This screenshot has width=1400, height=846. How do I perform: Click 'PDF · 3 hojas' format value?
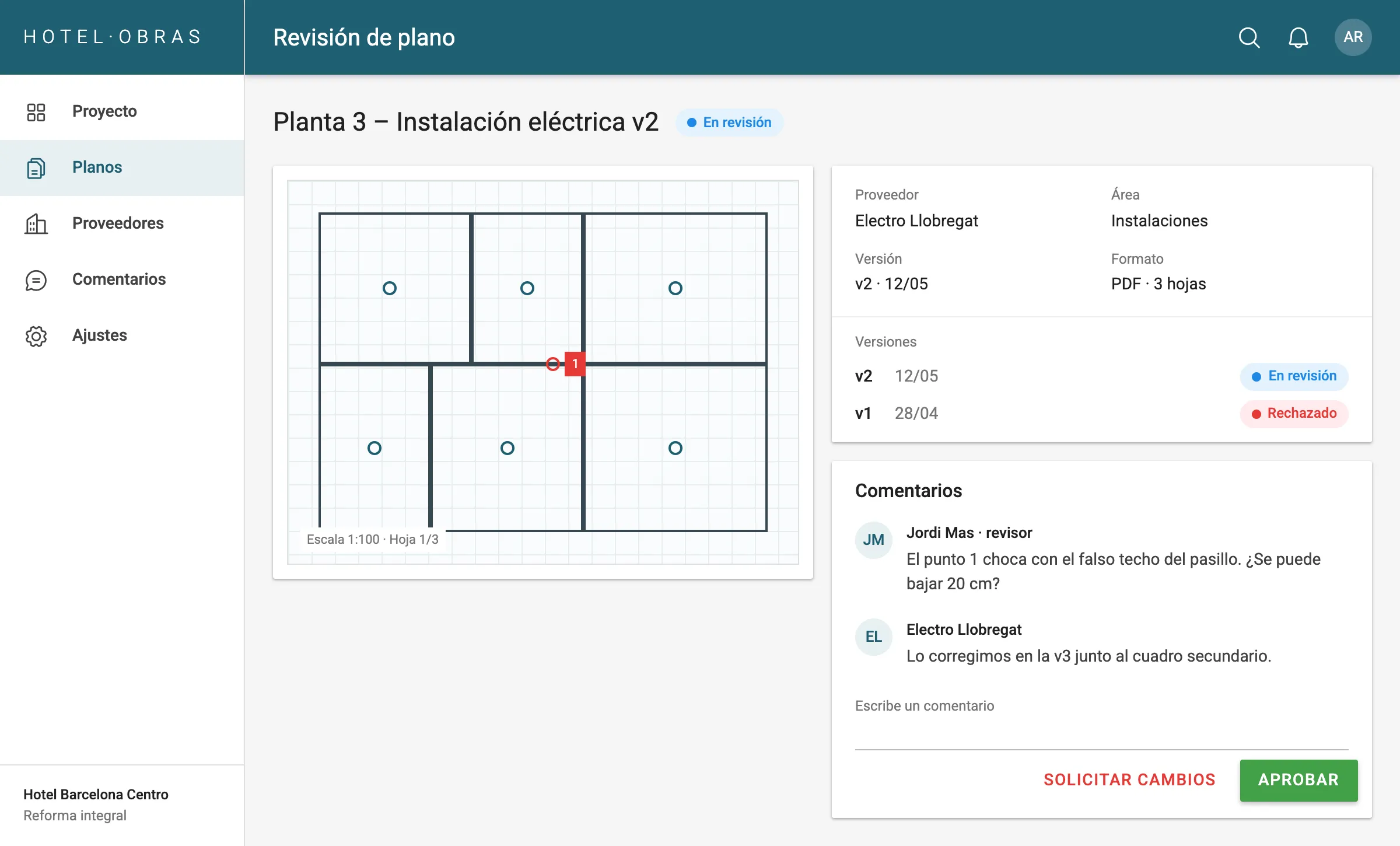click(1158, 284)
